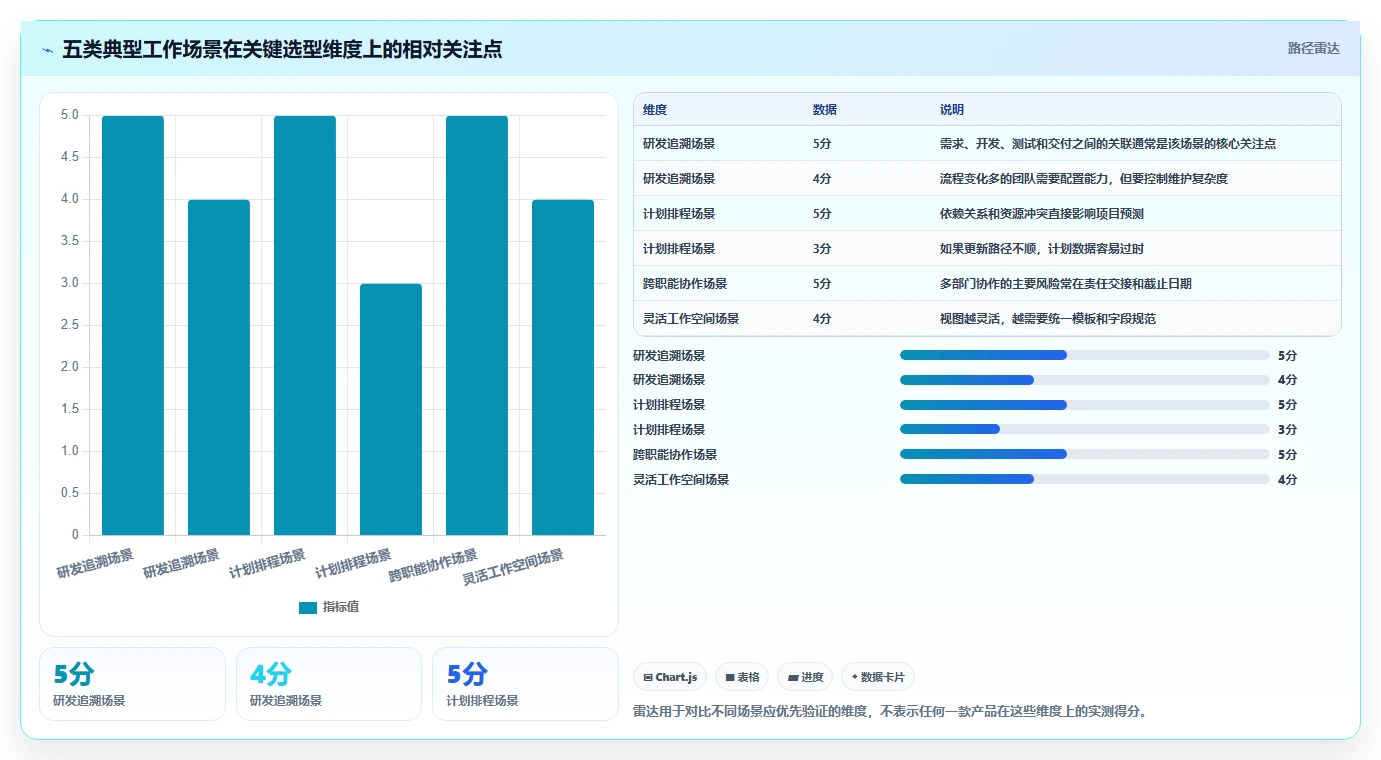
Task: Select the 4.0 chart bar for 研发追溯场景
Action: (x=219, y=367)
